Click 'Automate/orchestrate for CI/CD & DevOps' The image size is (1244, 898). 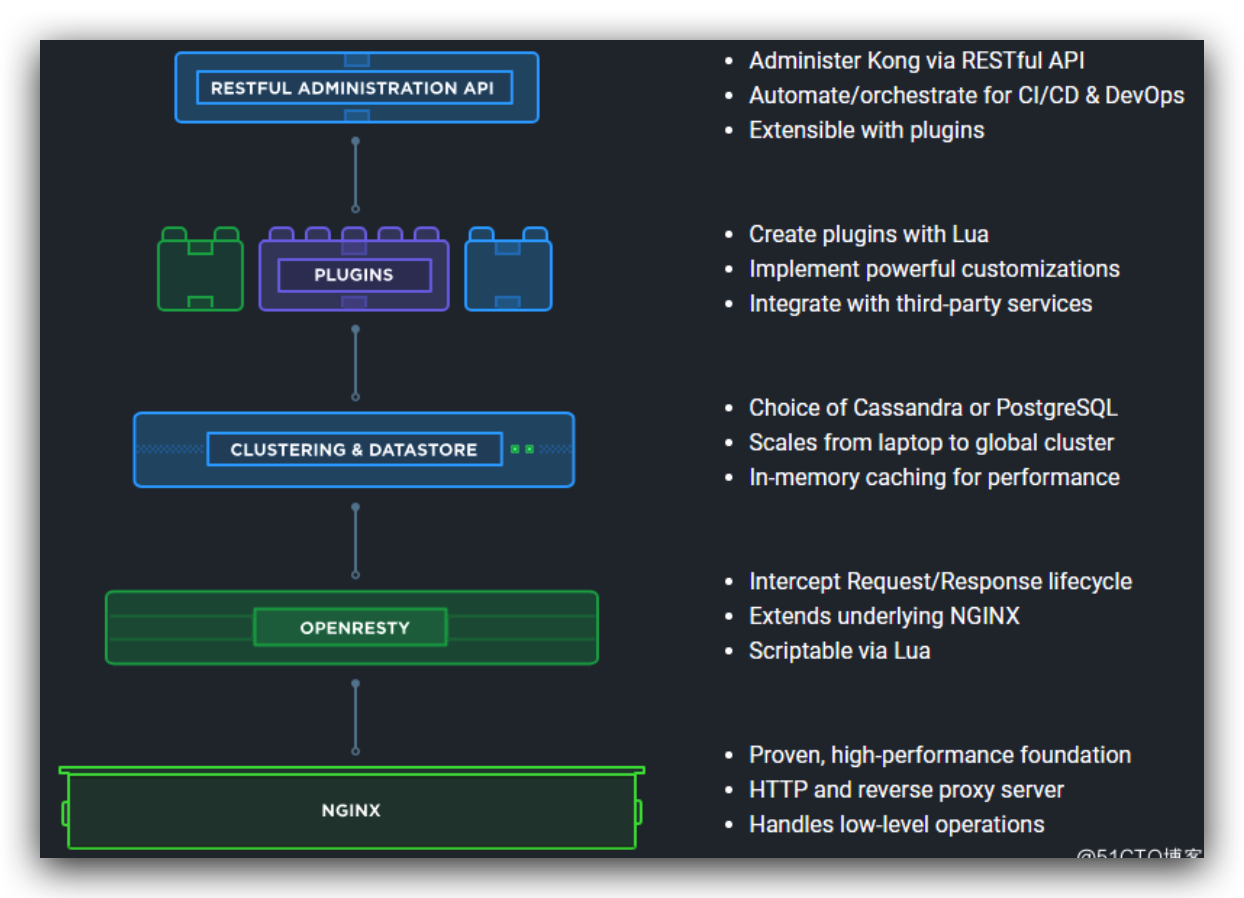coord(966,96)
